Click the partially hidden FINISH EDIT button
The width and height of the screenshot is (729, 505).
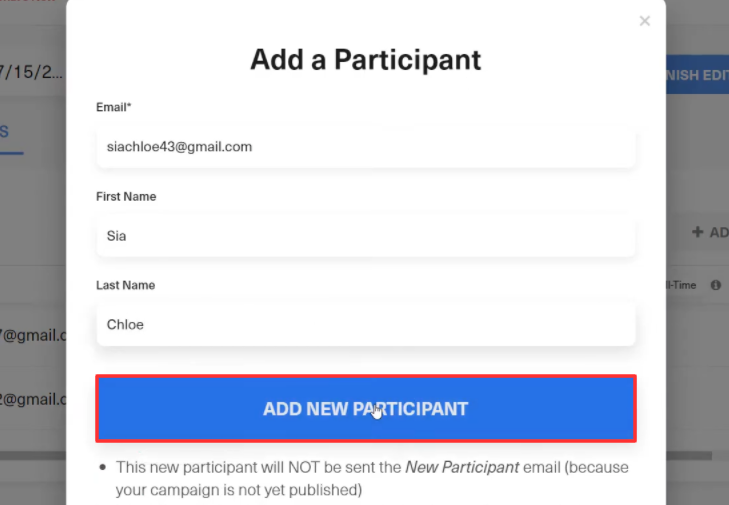697,75
